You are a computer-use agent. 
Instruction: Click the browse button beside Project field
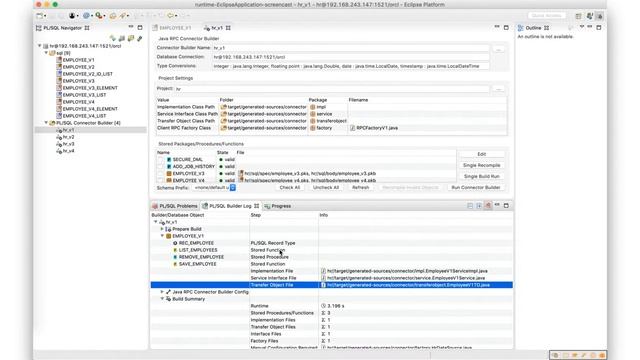pyautogui.click(x=498, y=89)
